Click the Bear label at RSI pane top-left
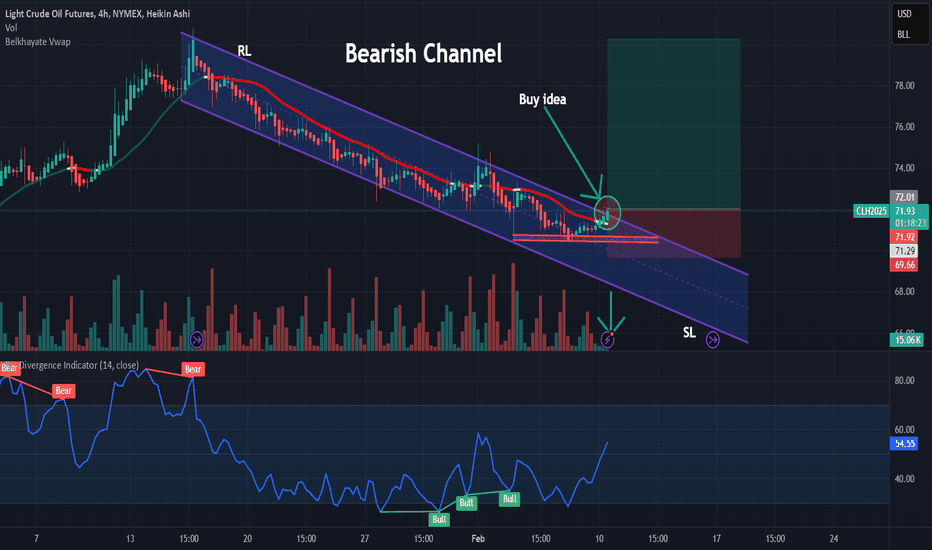This screenshot has width=932, height=550. (x=9, y=368)
